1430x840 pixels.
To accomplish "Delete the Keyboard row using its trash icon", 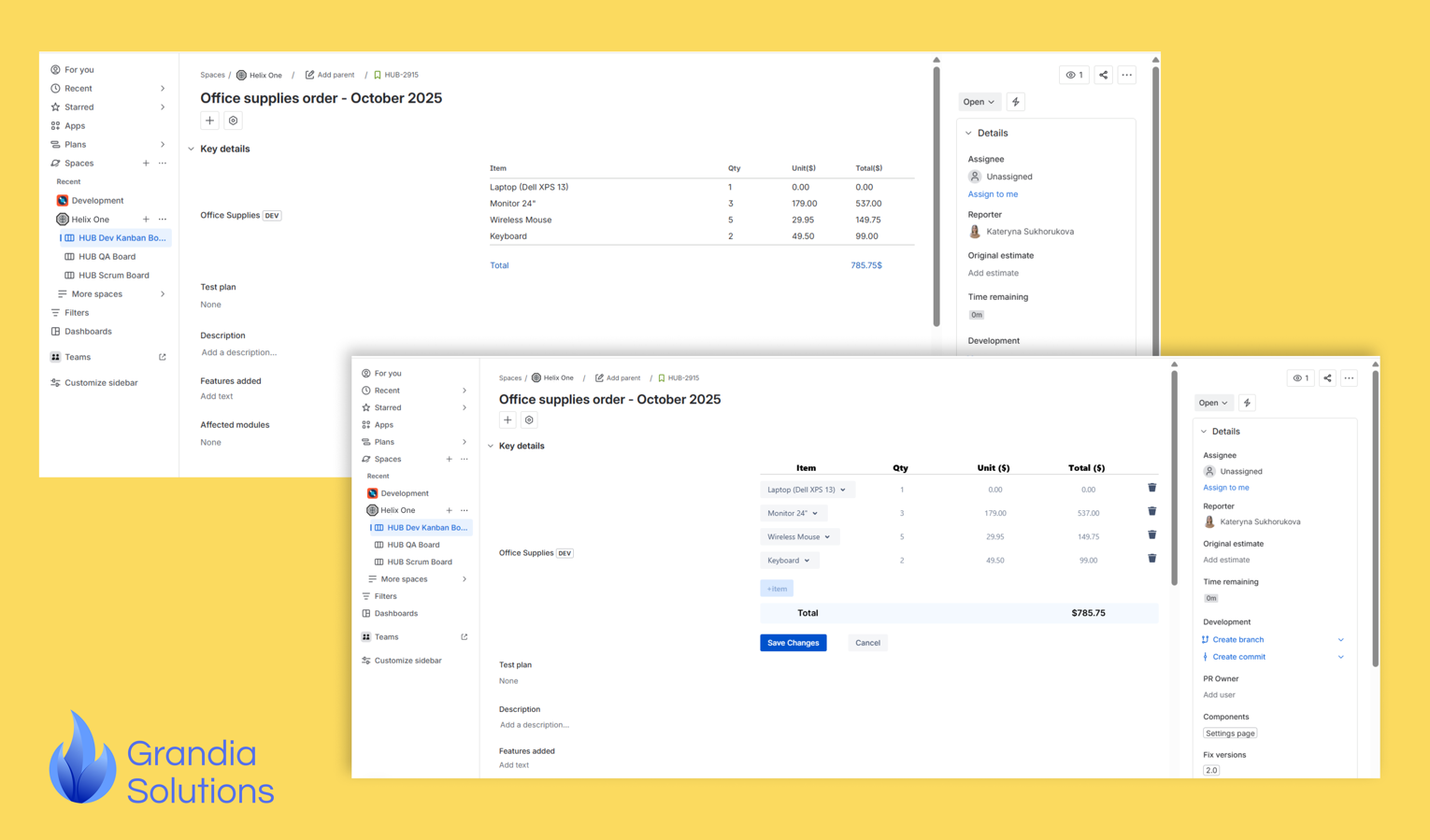I will point(1151,558).
